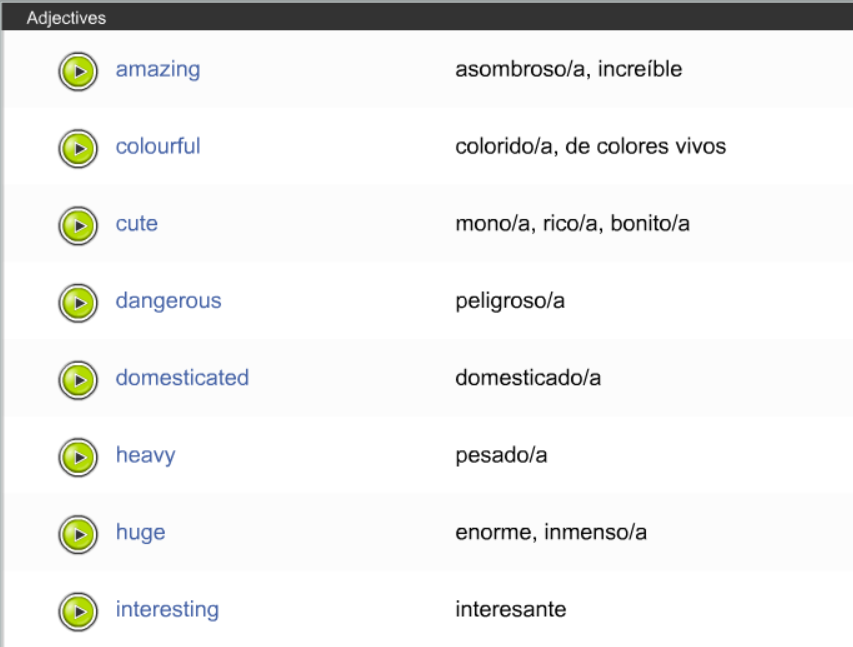The width and height of the screenshot is (853, 647).
Task: Click the amazing word link
Action: [157, 70]
